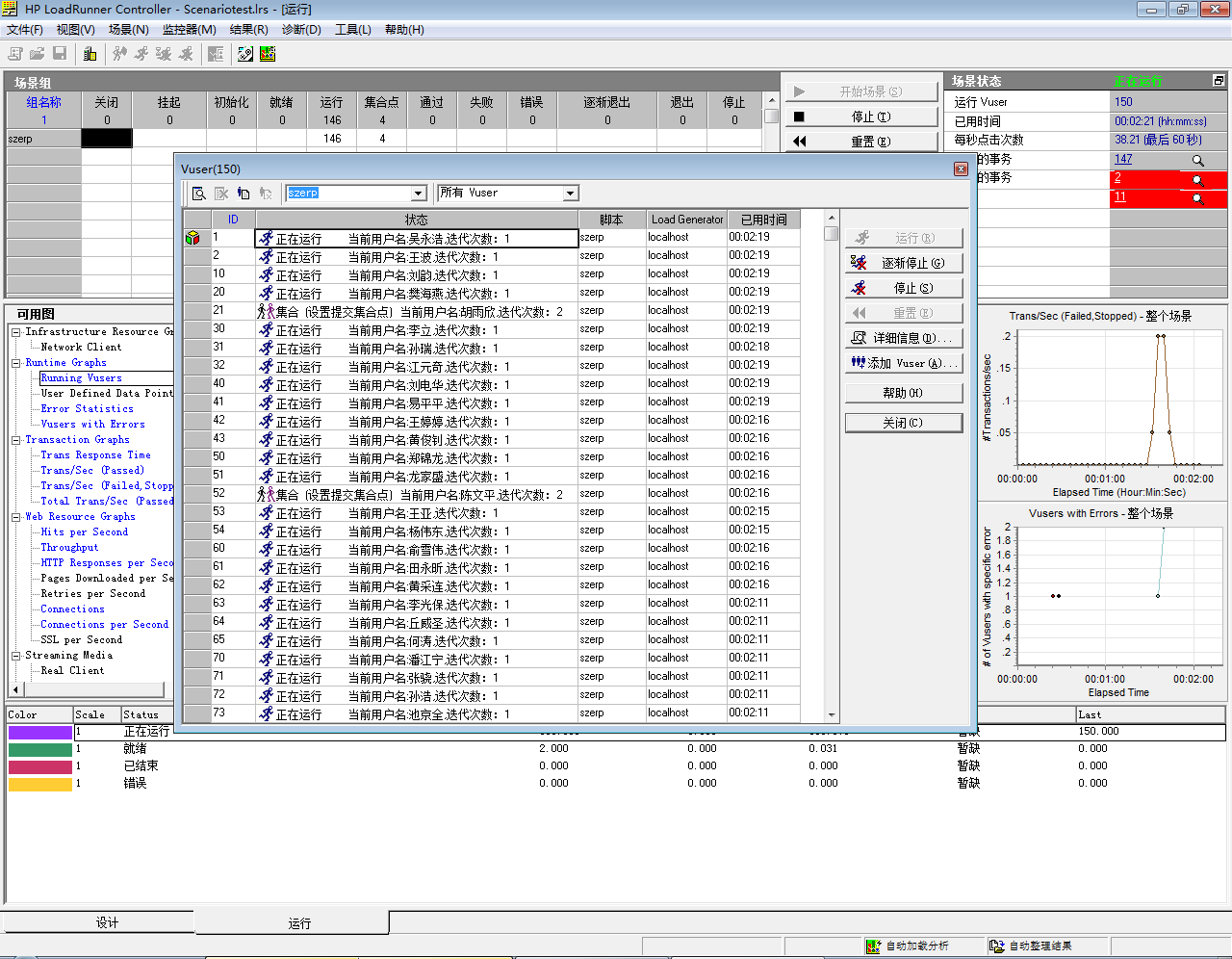Click the Gradual Stop Vusers toolbar icon
Image resolution: width=1232 pixels, height=959 pixels.
[164, 54]
